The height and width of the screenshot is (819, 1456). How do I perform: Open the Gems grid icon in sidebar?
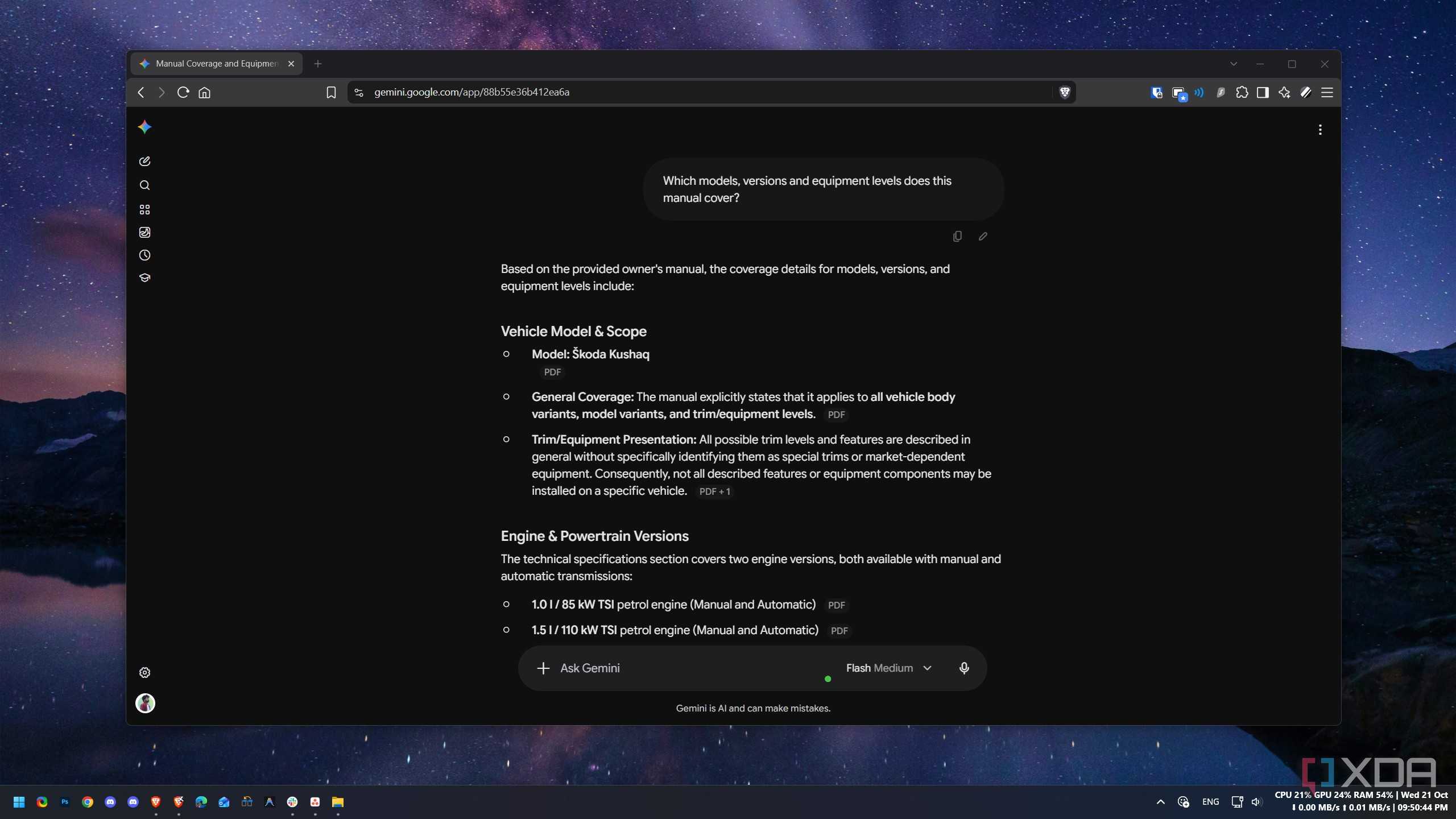pyautogui.click(x=144, y=209)
